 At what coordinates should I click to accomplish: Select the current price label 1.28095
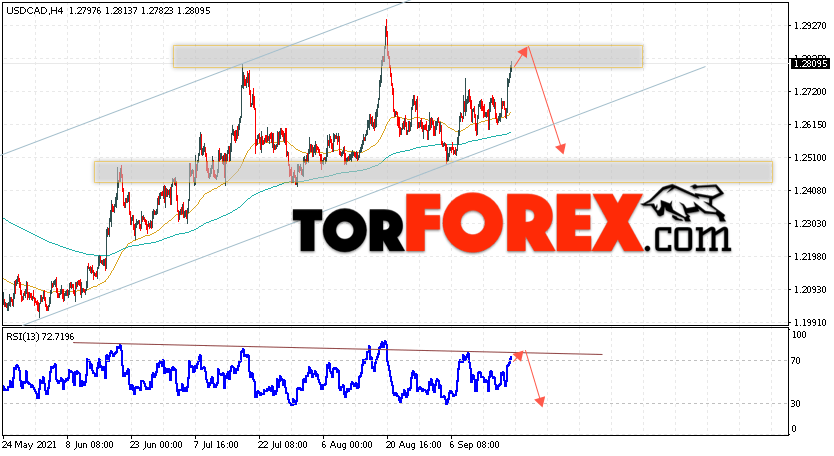click(x=810, y=64)
